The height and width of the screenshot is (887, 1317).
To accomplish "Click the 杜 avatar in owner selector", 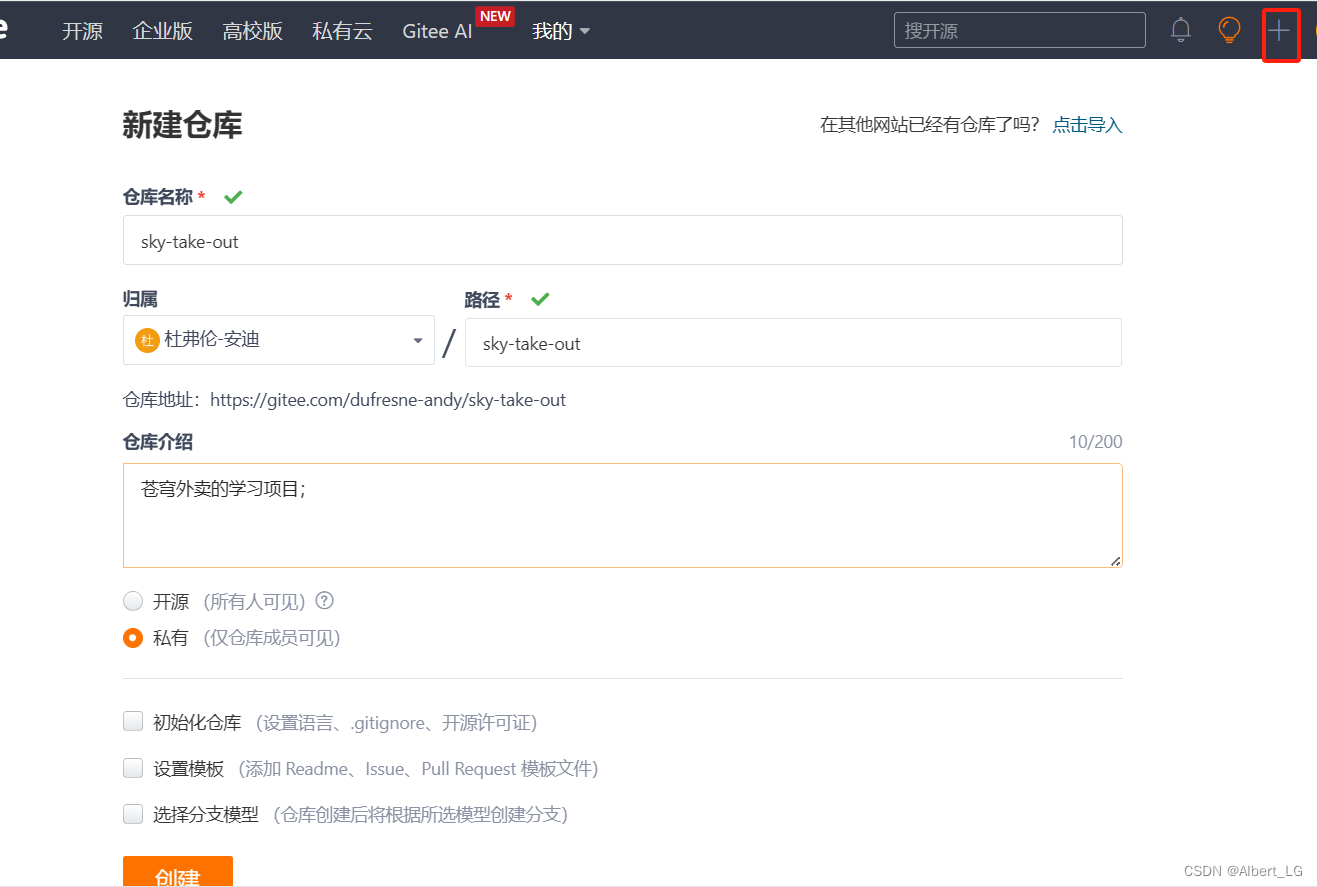I will (147, 340).
